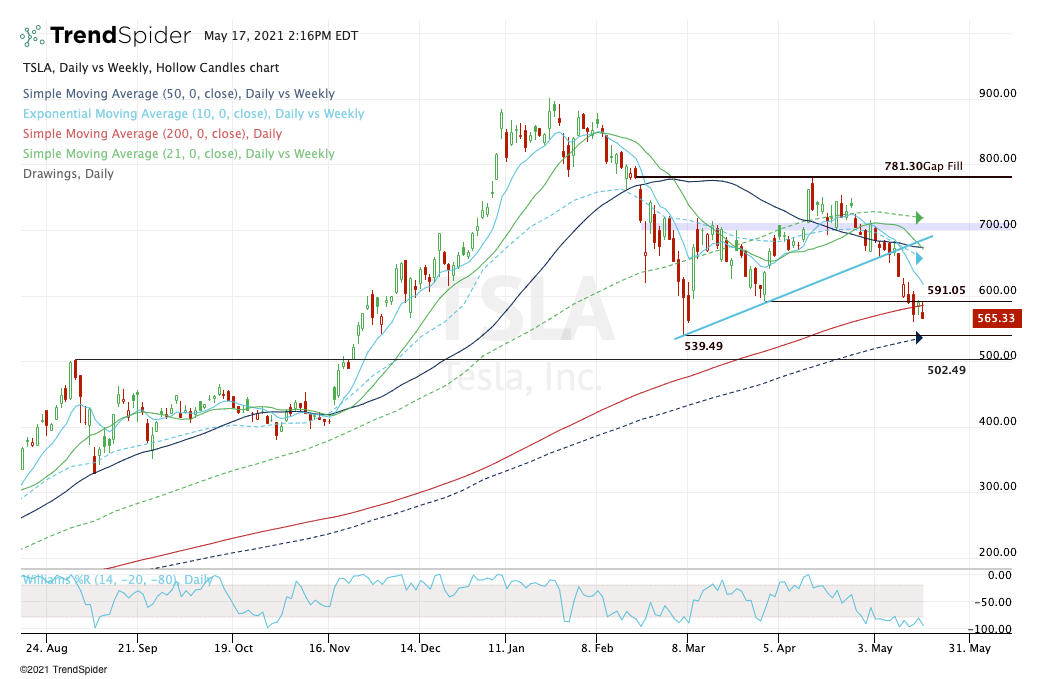This screenshot has width=1042, height=679.
Task: Select the Exponential Moving Average 10 legend entry
Action: 193,114
